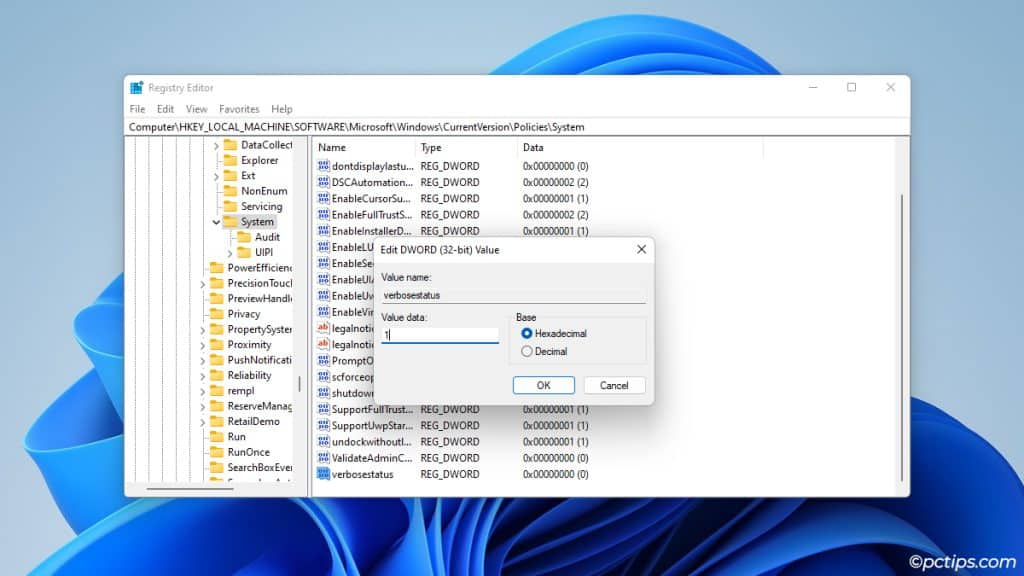Open the Edit menu
Image resolution: width=1024 pixels, height=576 pixels.
click(165, 109)
